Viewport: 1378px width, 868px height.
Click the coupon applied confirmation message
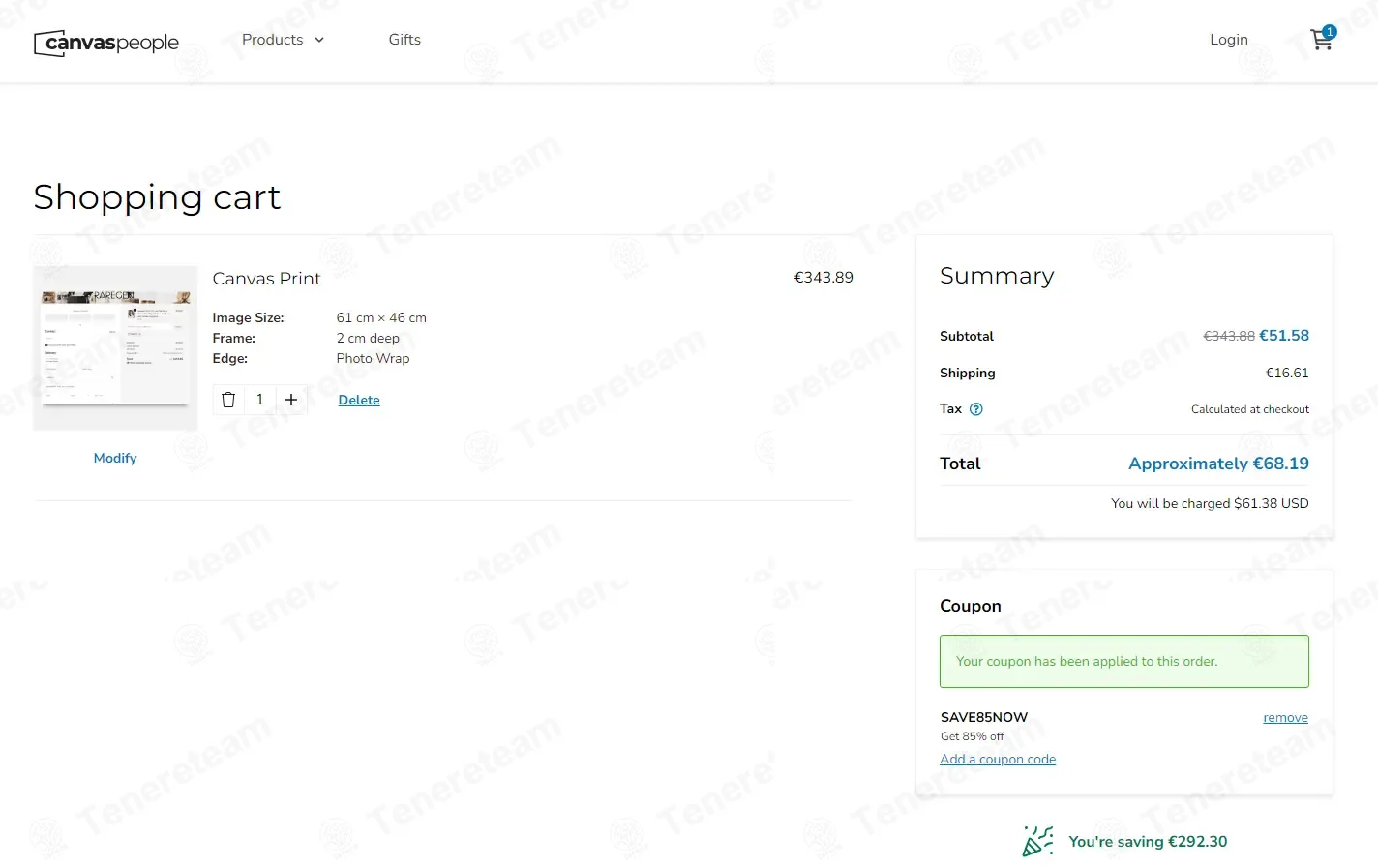1123,662
